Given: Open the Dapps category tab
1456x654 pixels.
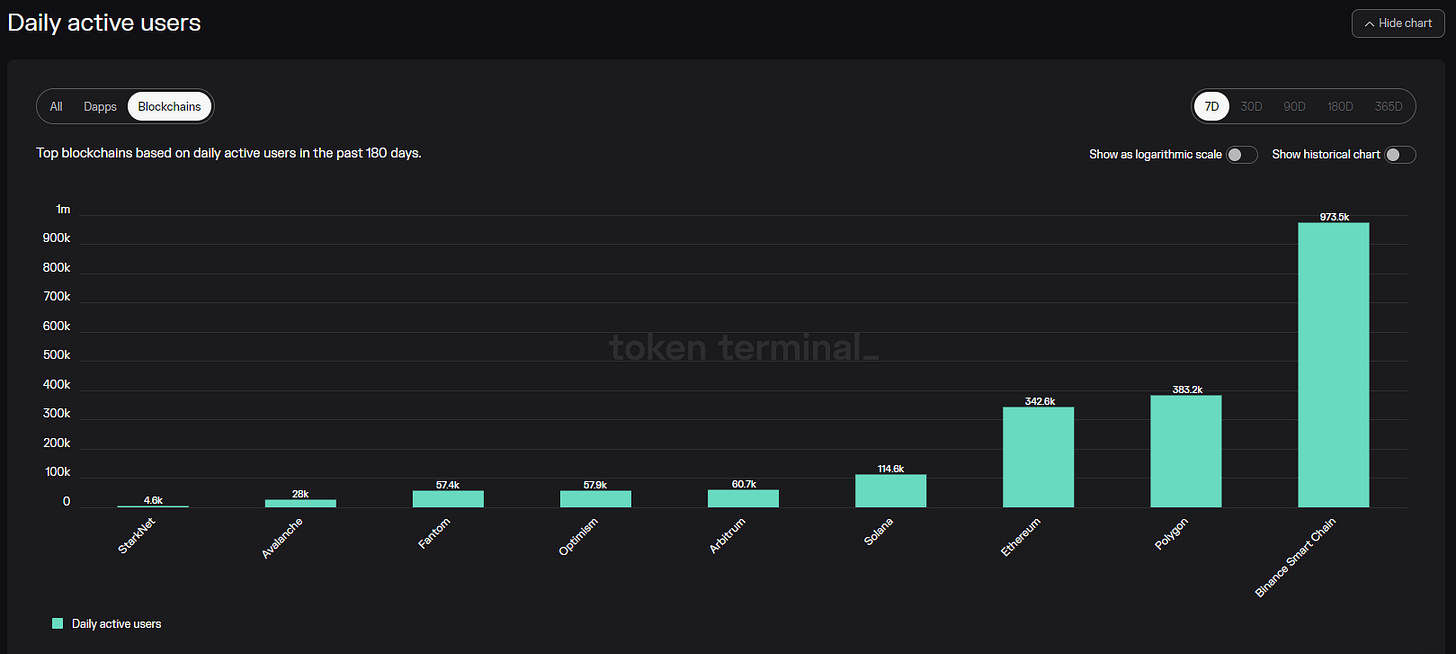Looking at the screenshot, I should [x=100, y=106].
